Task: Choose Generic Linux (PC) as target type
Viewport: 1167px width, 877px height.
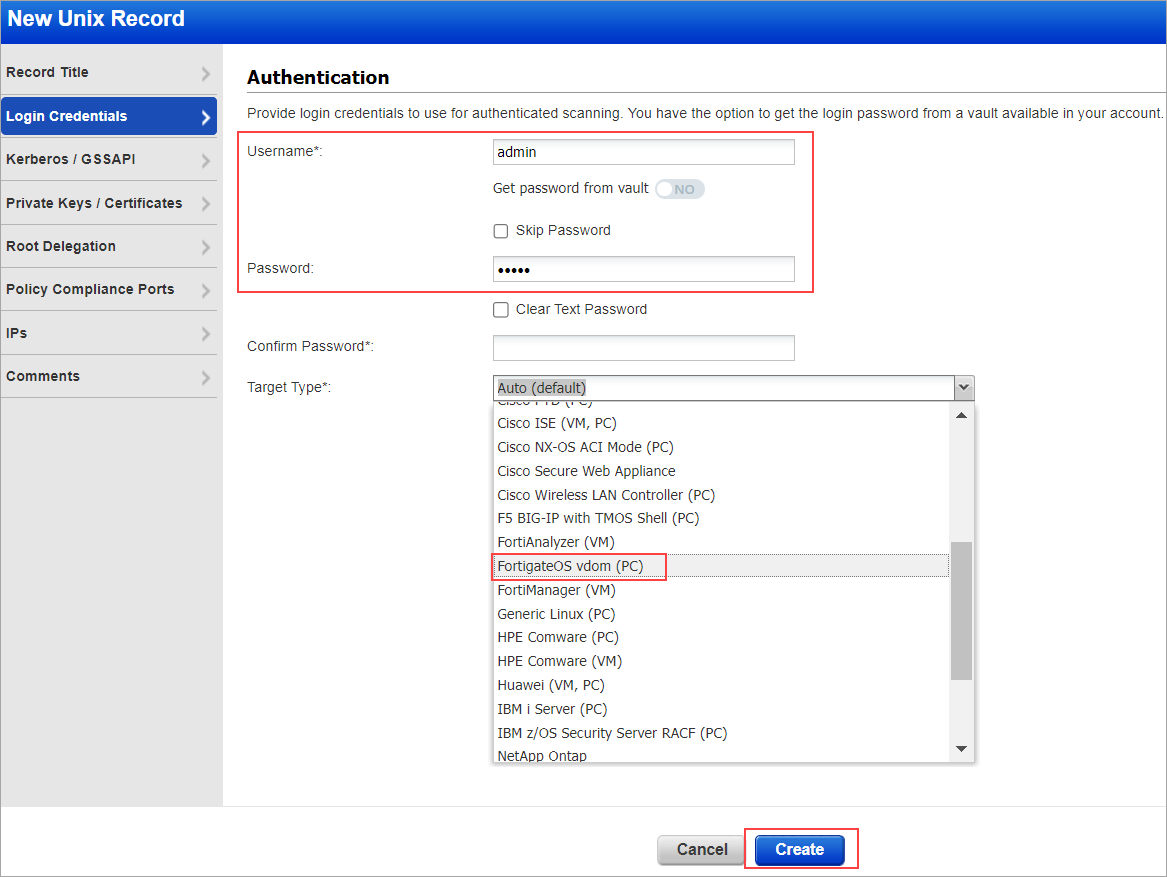Action: pos(555,613)
